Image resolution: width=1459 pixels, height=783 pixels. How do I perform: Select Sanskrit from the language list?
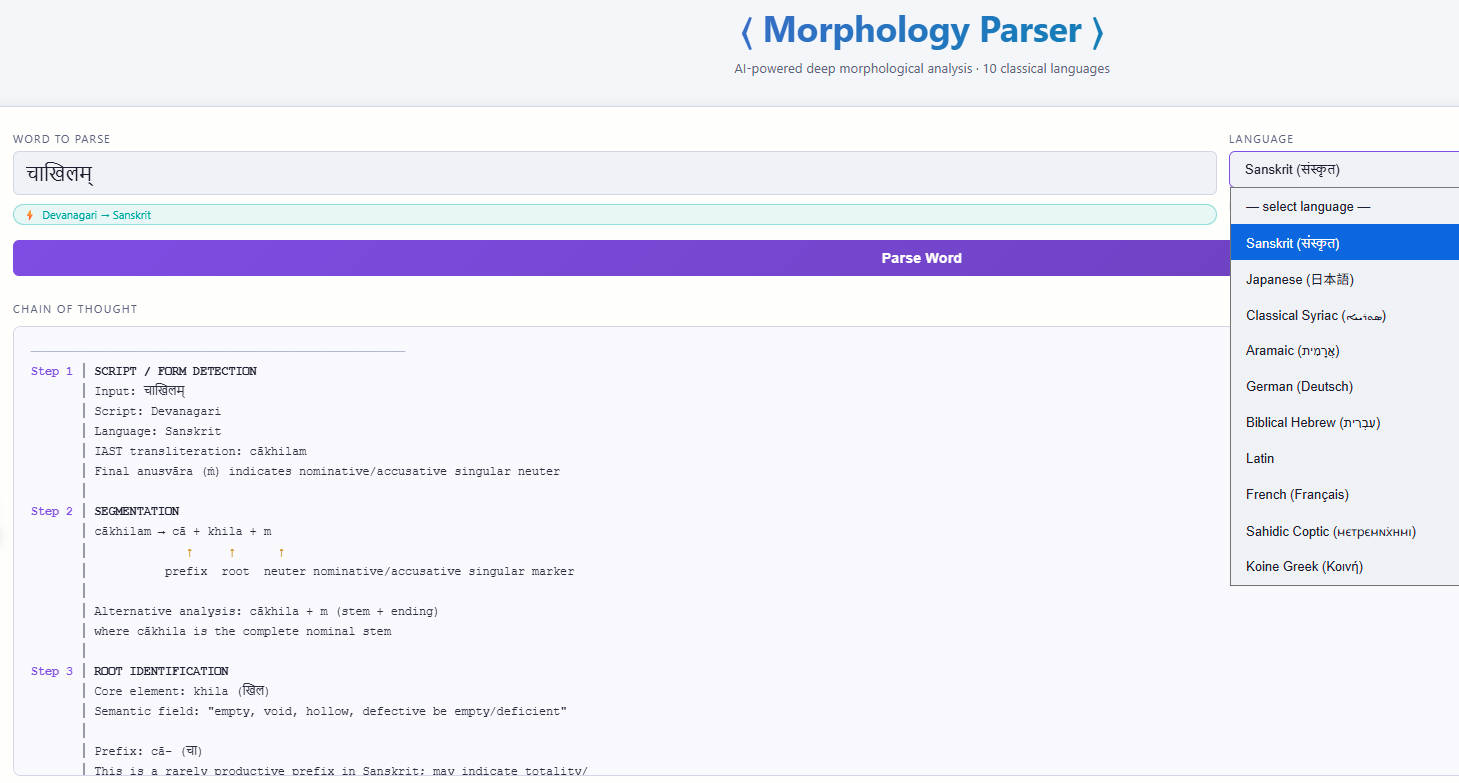click(x=1292, y=243)
